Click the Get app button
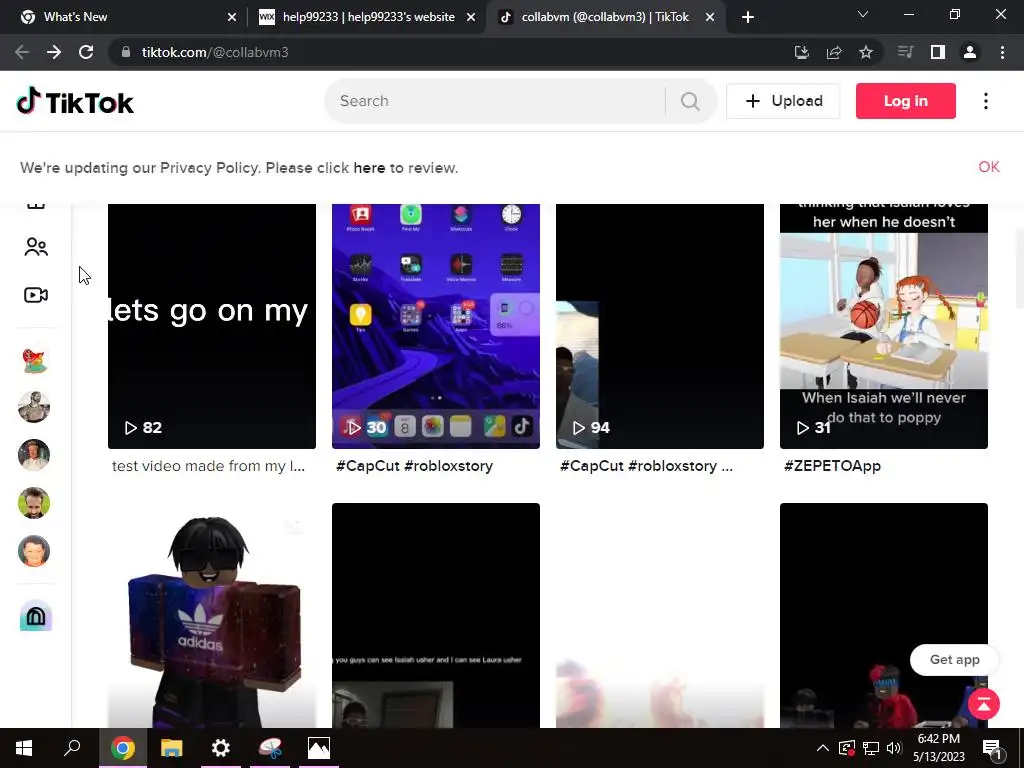The image size is (1024, 768). [954, 660]
